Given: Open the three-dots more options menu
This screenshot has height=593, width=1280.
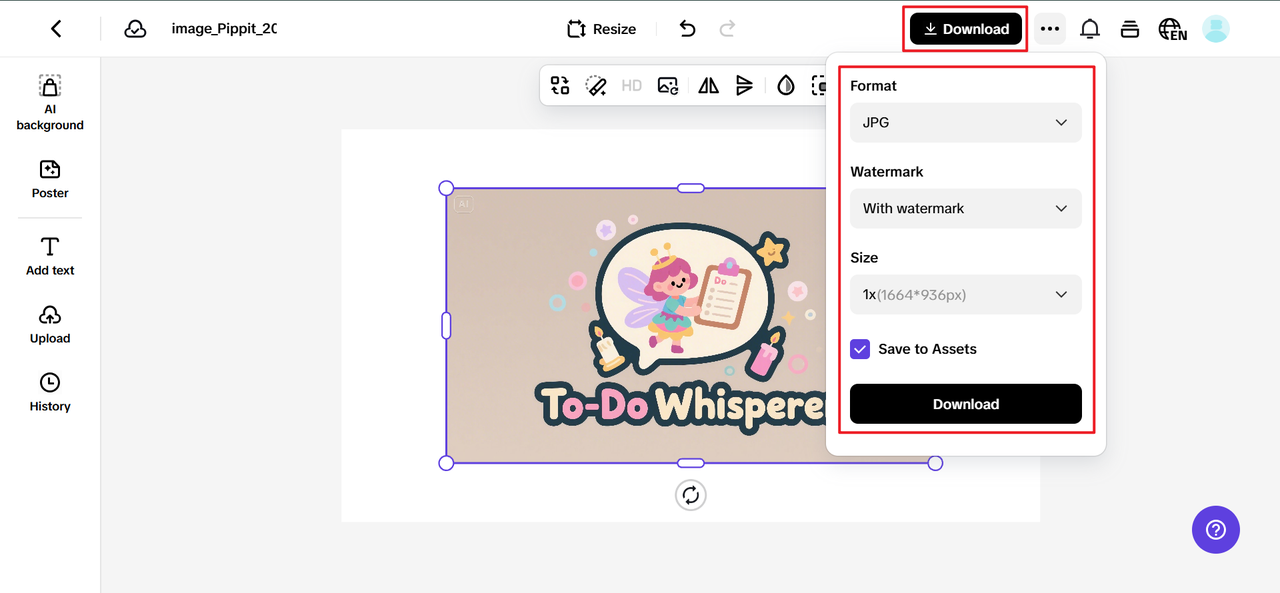Looking at the screenshot, I should (x=1049, y=29).
